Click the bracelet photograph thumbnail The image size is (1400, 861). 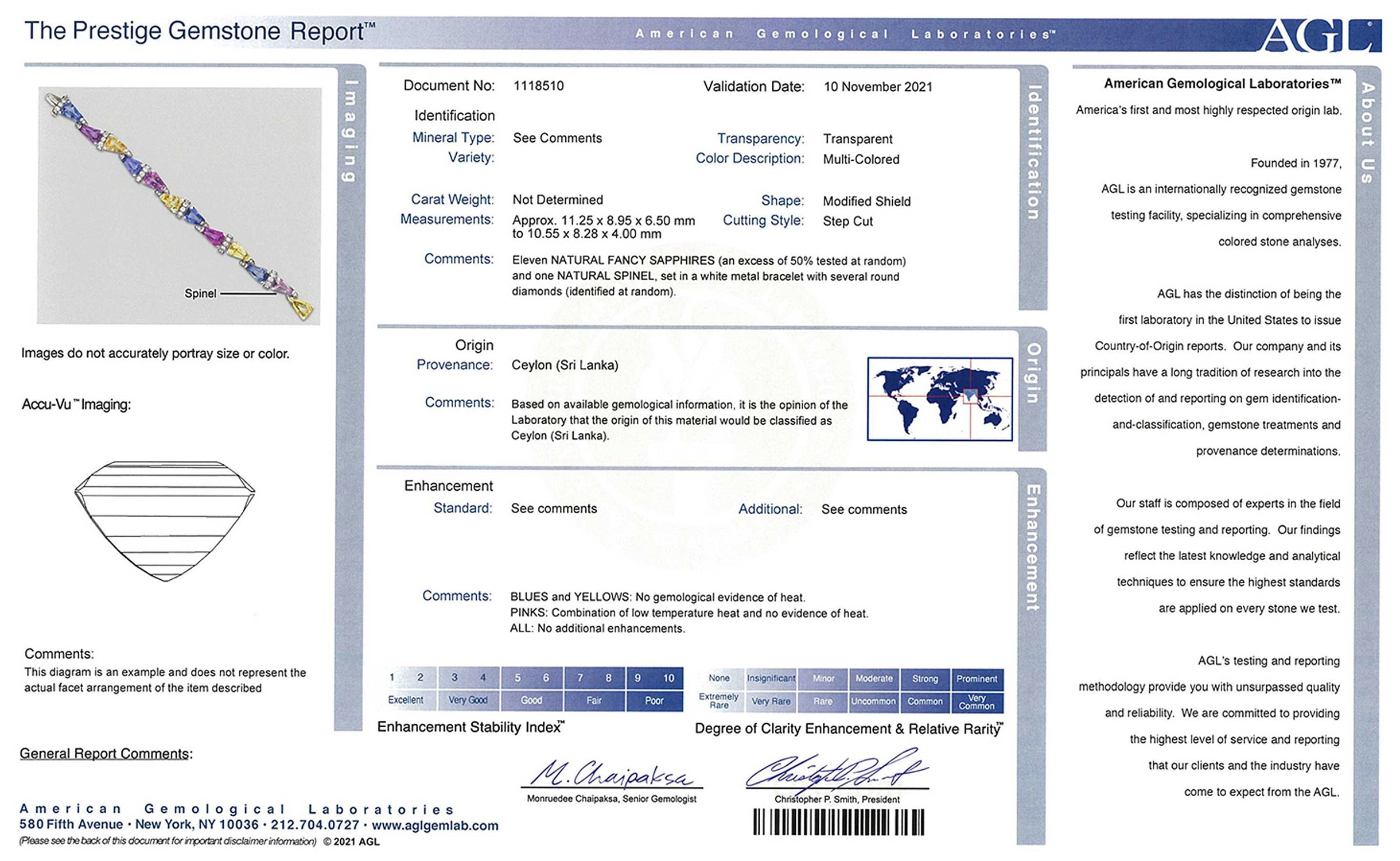point(179,205)
